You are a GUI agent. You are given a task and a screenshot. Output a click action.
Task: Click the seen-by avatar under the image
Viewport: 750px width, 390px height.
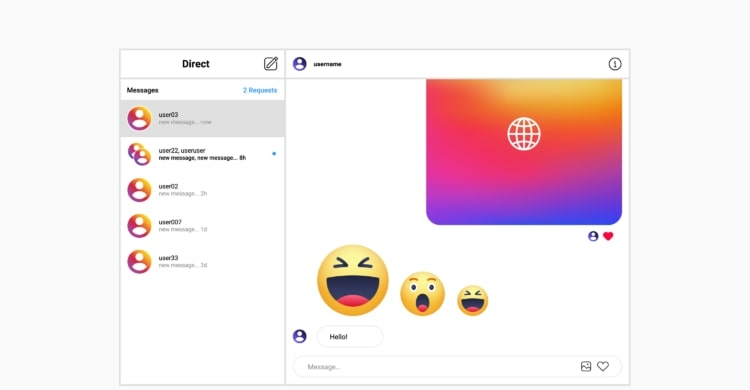click(593, 236)
